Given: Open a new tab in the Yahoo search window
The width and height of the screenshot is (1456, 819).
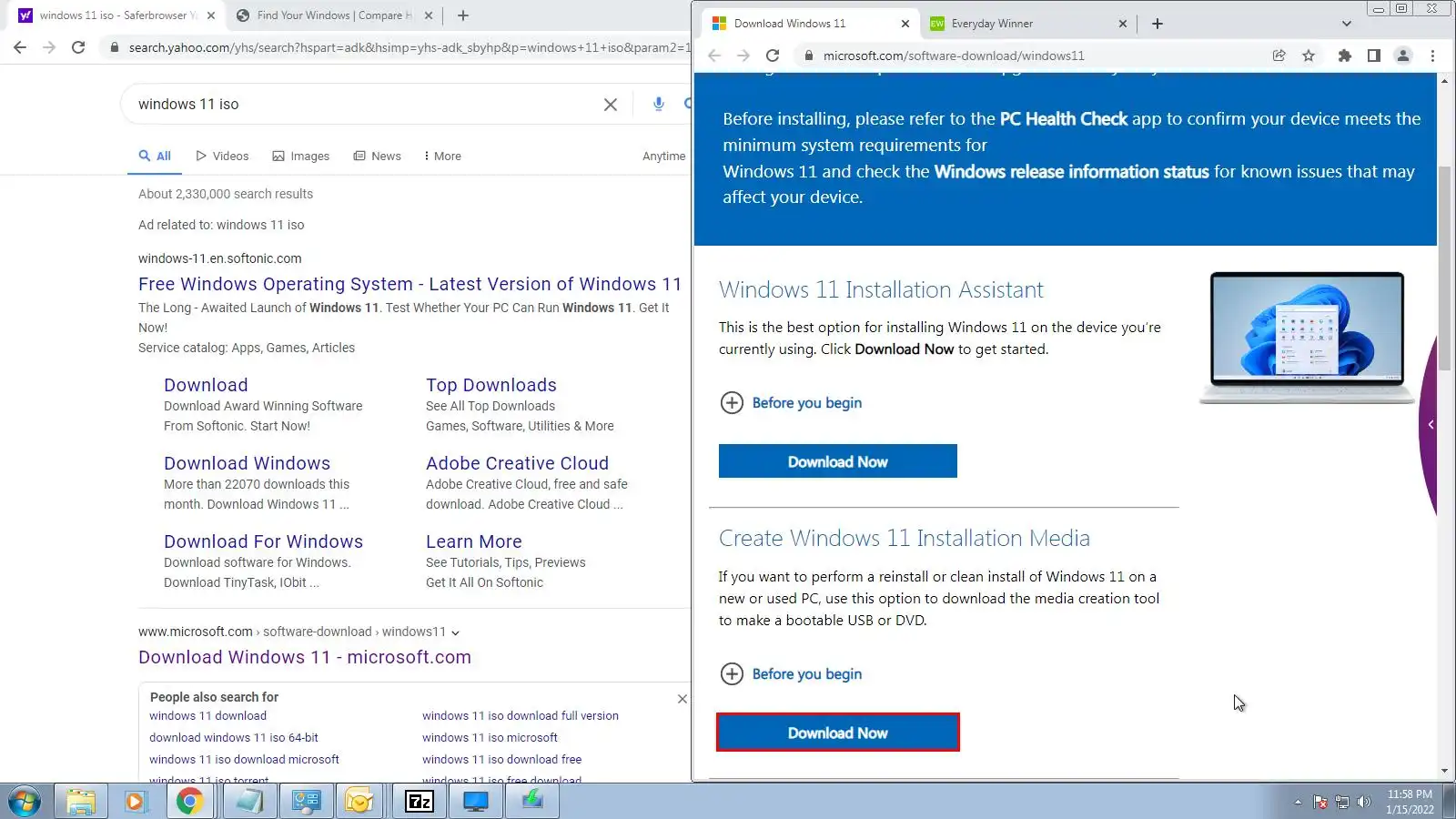Looking at the screenshot, I should tap(463, 15).
